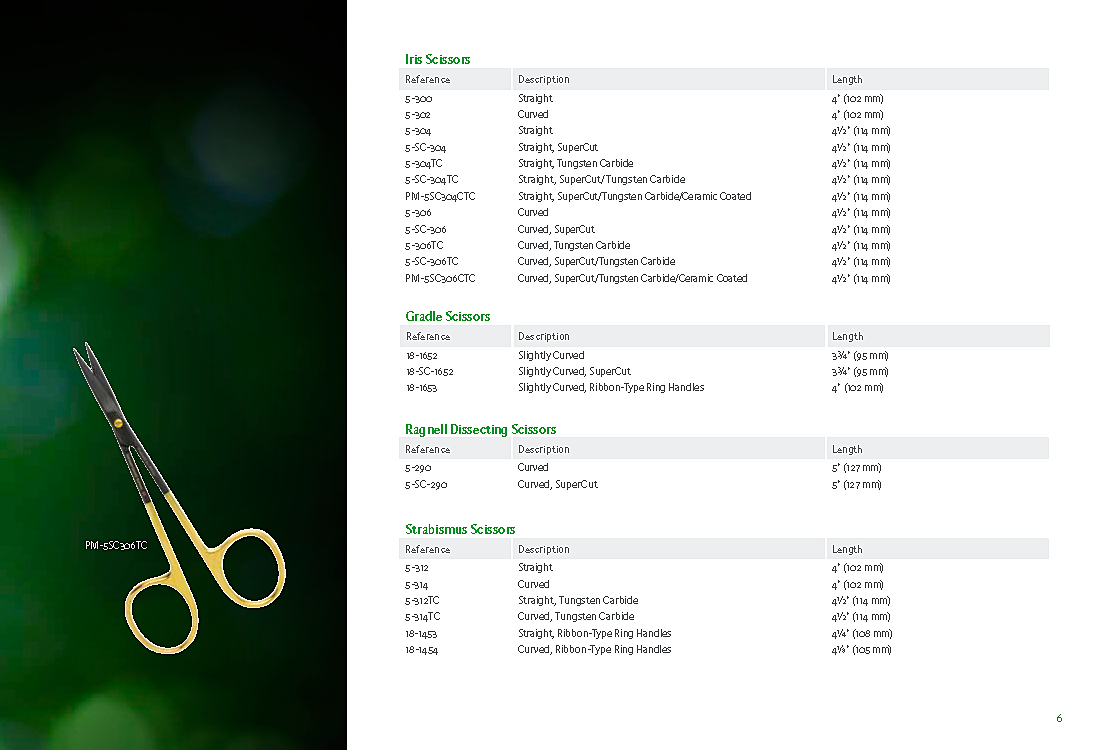Select reference 5-SC-290 under Ragnell scissors
Viewport: 1100px width, 750px height.
pyautogui.click(x=426, y=485)
